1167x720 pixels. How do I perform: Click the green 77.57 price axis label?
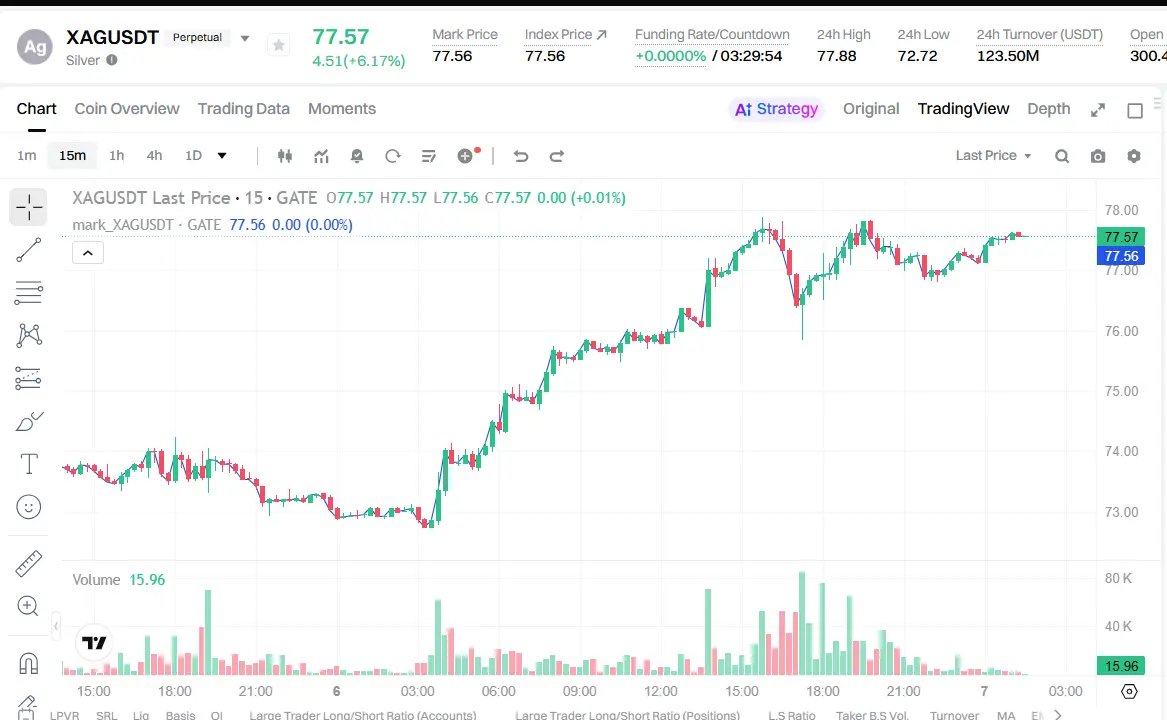[1122, 237]
